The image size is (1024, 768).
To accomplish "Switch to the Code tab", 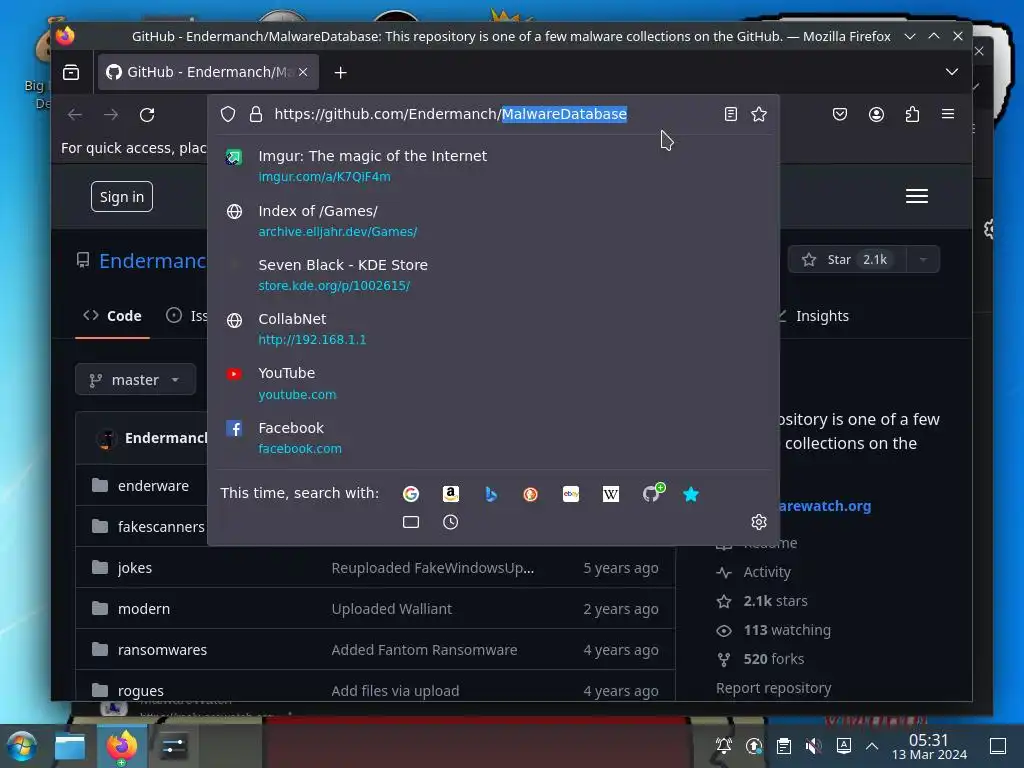I will click(112, 316).
